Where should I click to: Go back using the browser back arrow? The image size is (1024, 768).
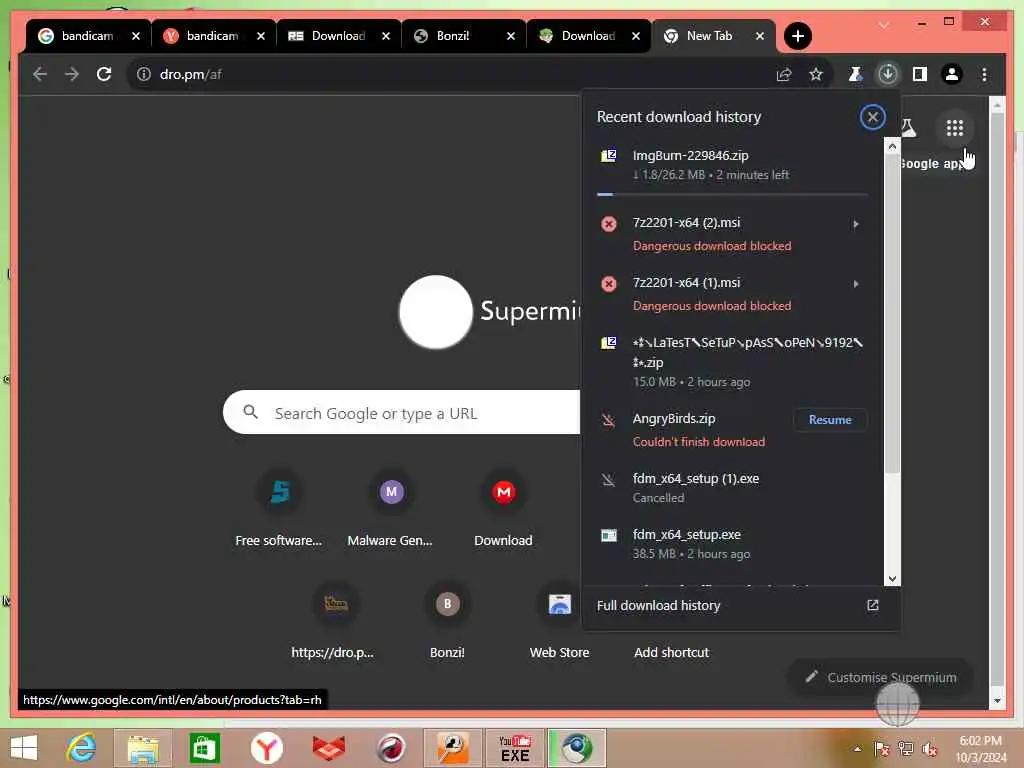pos(40,74)
